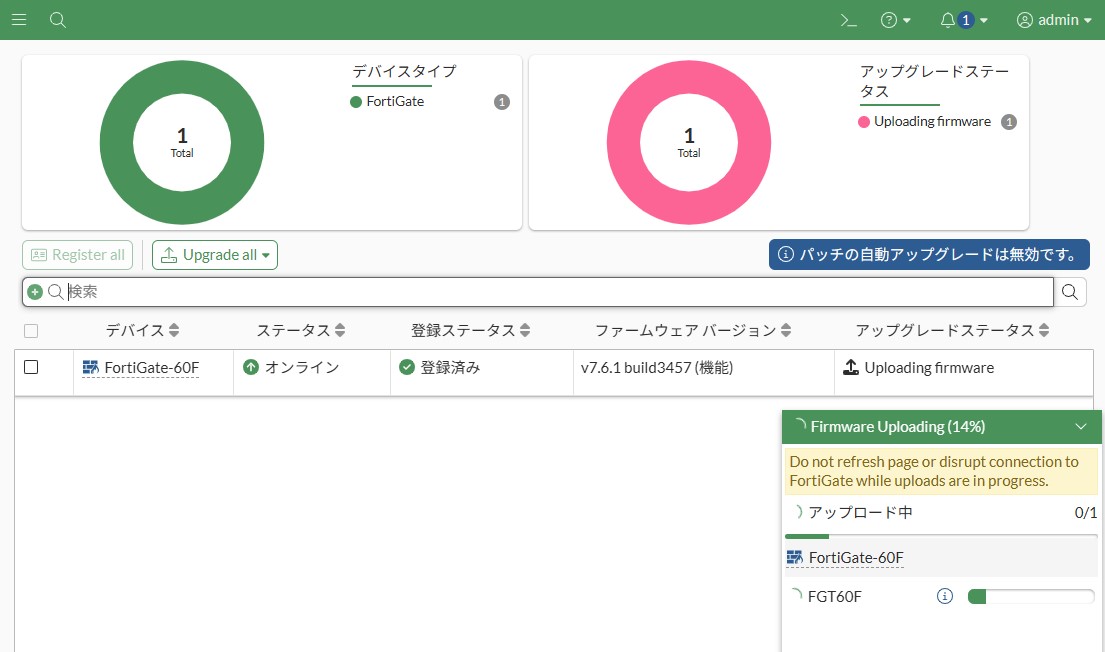Click the FGT60F info icon

click(x=944, y=597)
